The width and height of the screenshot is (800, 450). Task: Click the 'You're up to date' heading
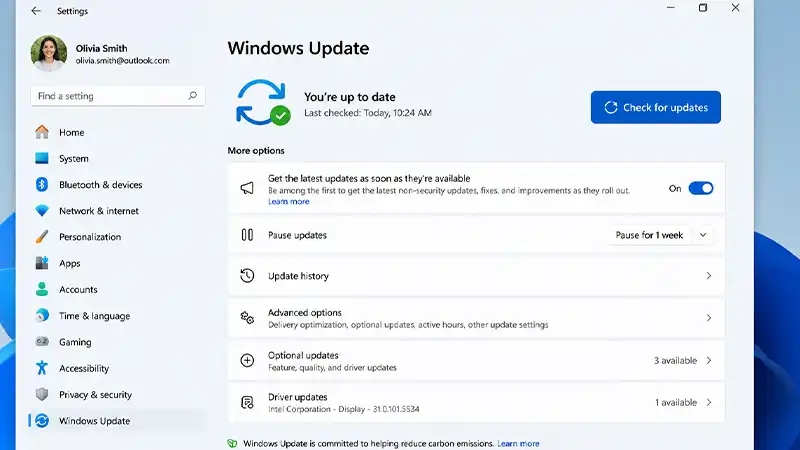(349, 97)
